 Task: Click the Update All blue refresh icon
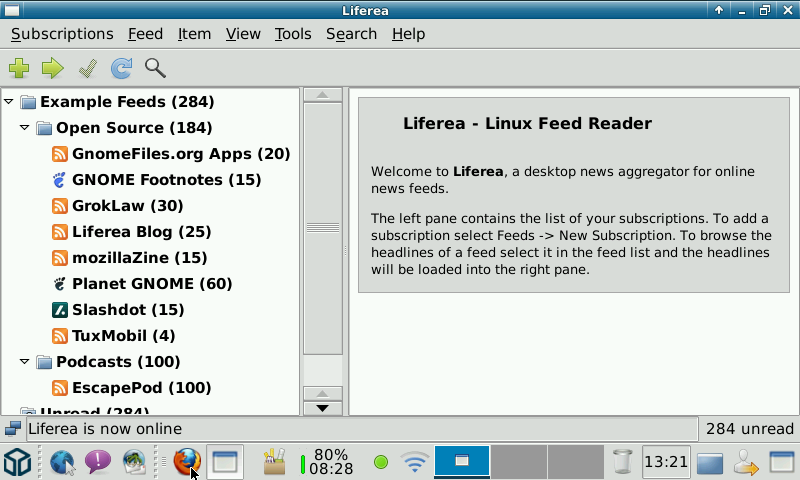pos(121,68)
